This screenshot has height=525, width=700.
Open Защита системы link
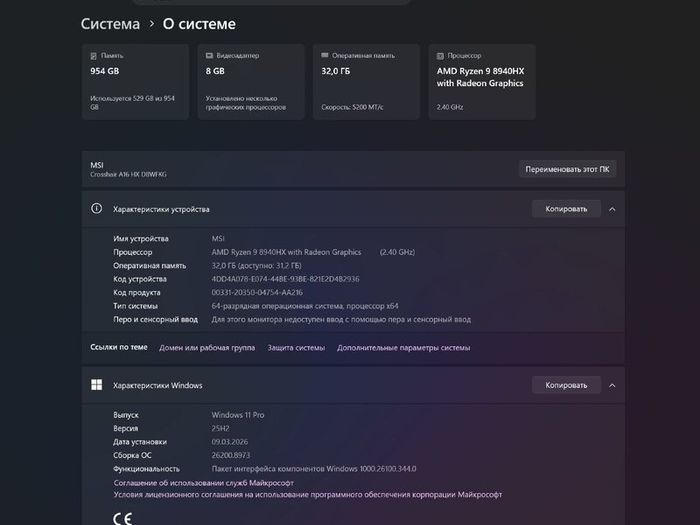(296, 348)
